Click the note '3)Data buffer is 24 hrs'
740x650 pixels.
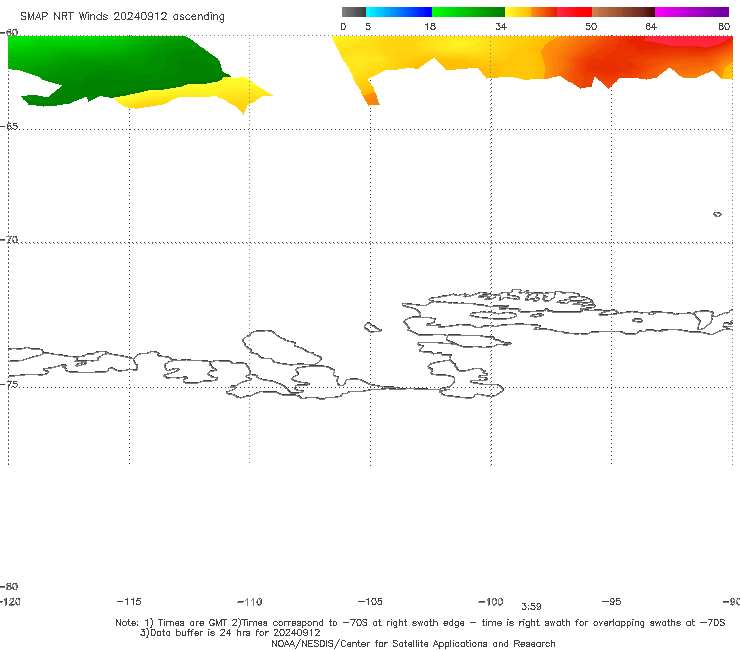[230, 633]
